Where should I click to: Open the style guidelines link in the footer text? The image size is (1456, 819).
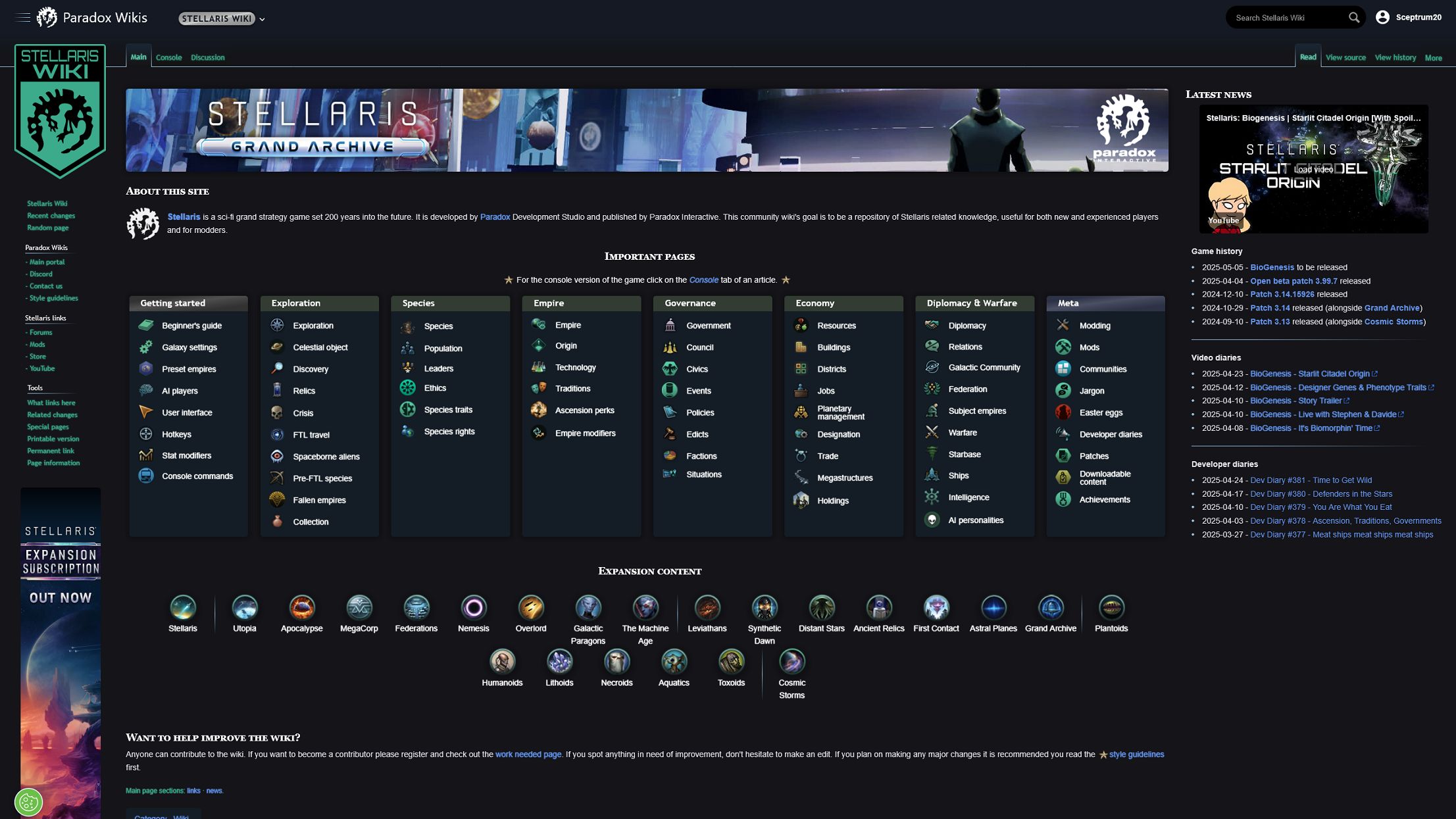(x=1136, y=755)
